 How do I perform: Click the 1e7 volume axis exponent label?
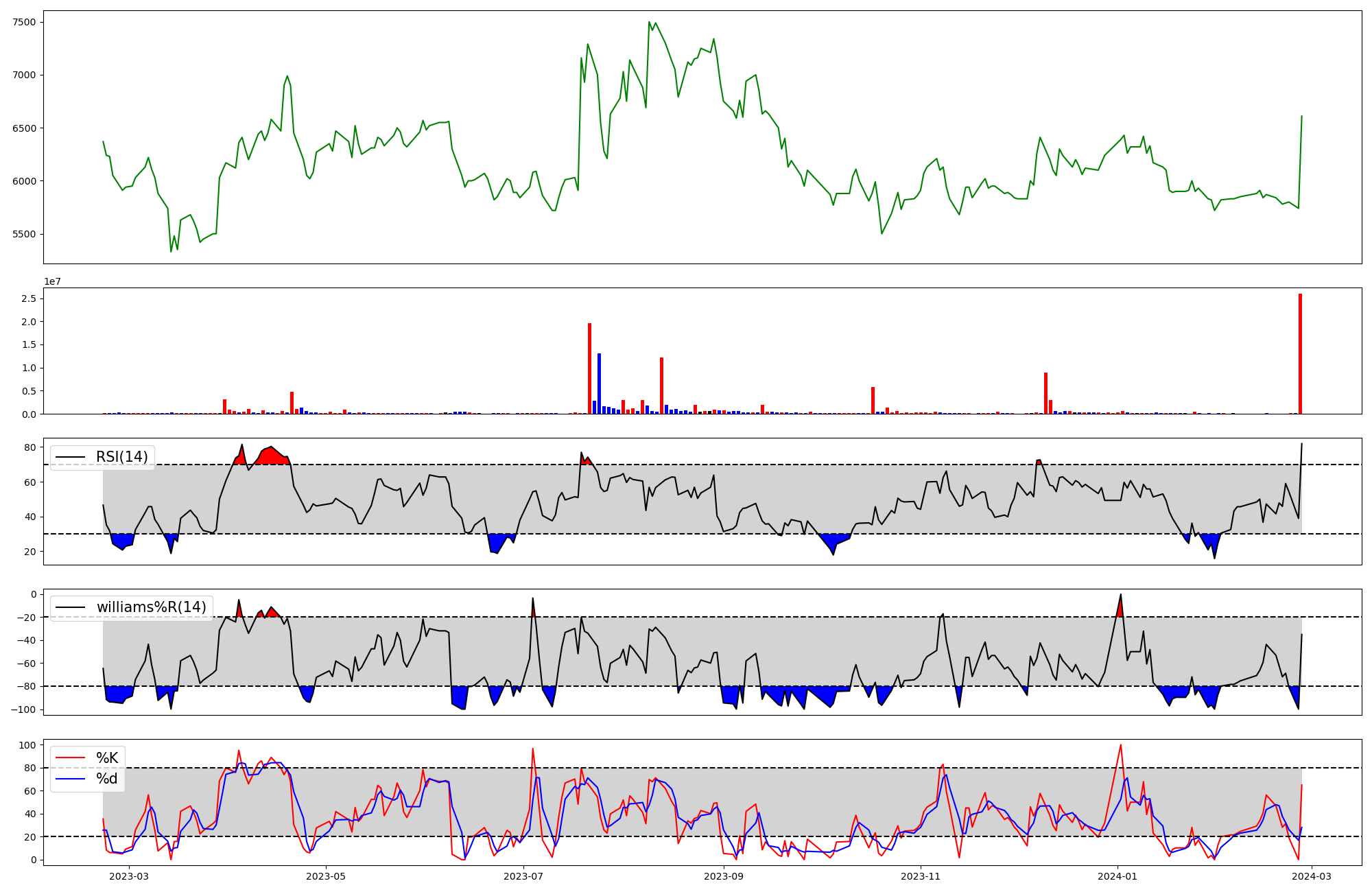53,282
